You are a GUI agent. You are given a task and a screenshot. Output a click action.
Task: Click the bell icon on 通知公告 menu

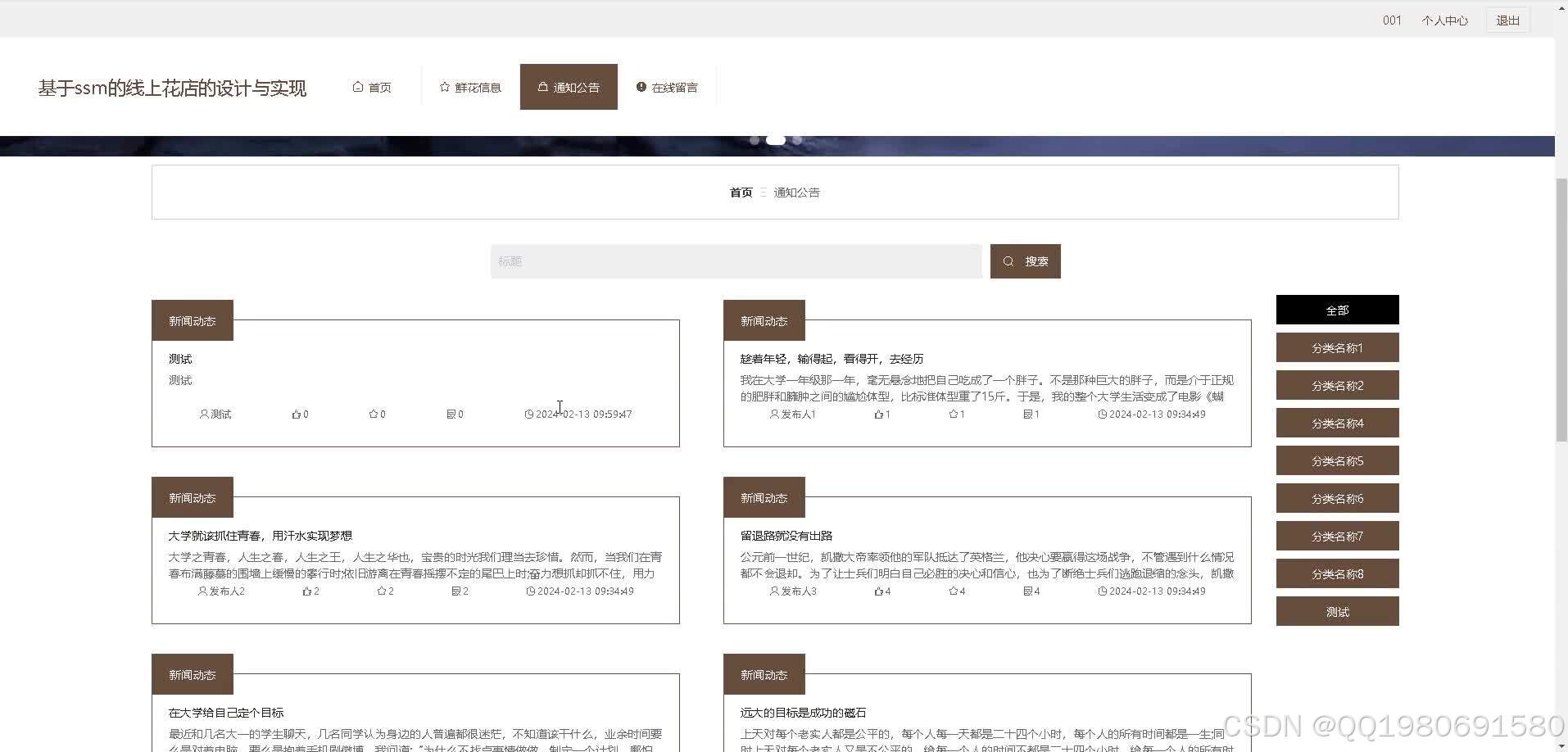(x=542, y=86)
